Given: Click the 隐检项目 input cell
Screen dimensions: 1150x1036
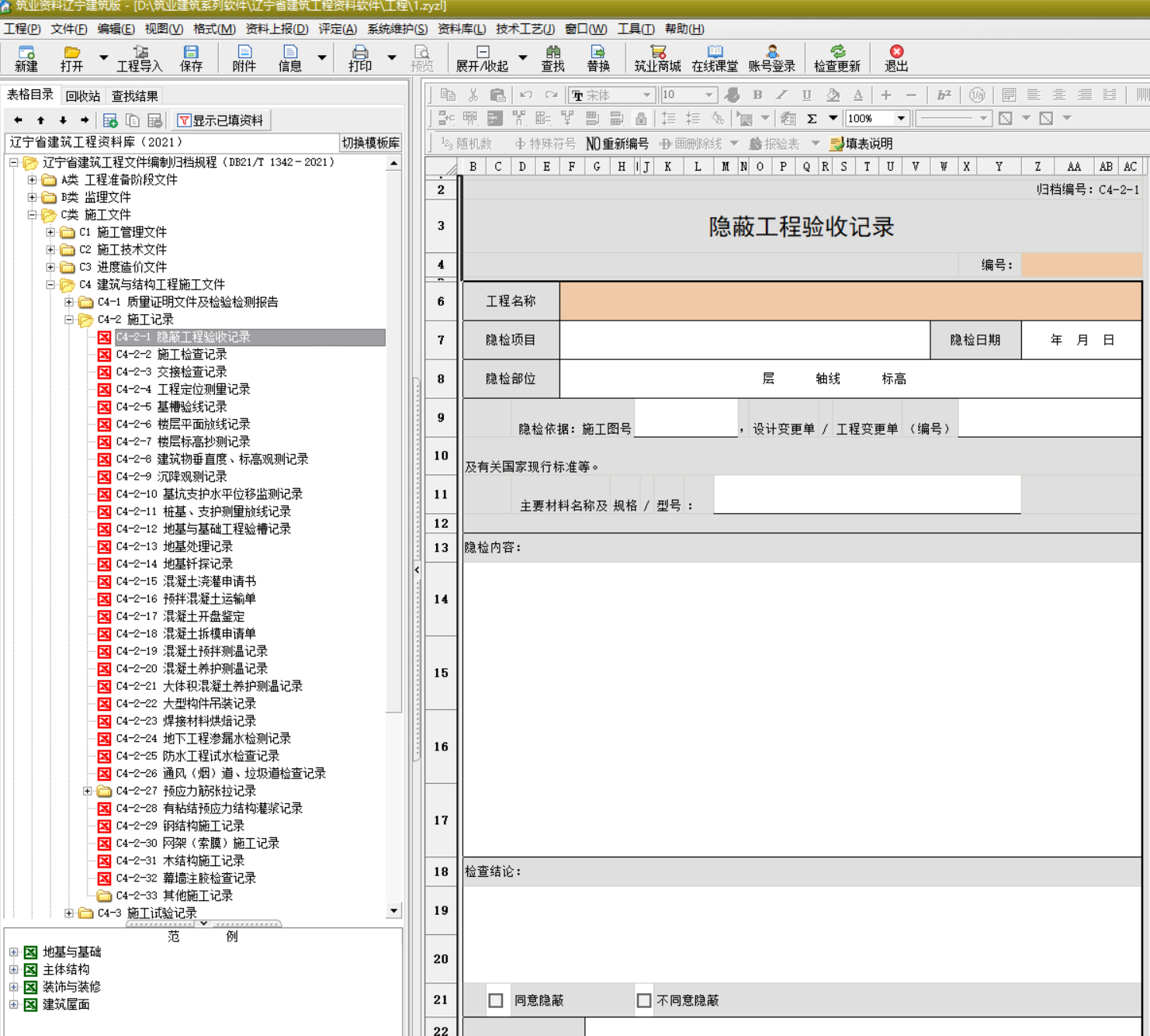Looking at the screenshot, I should coord(745,340).
